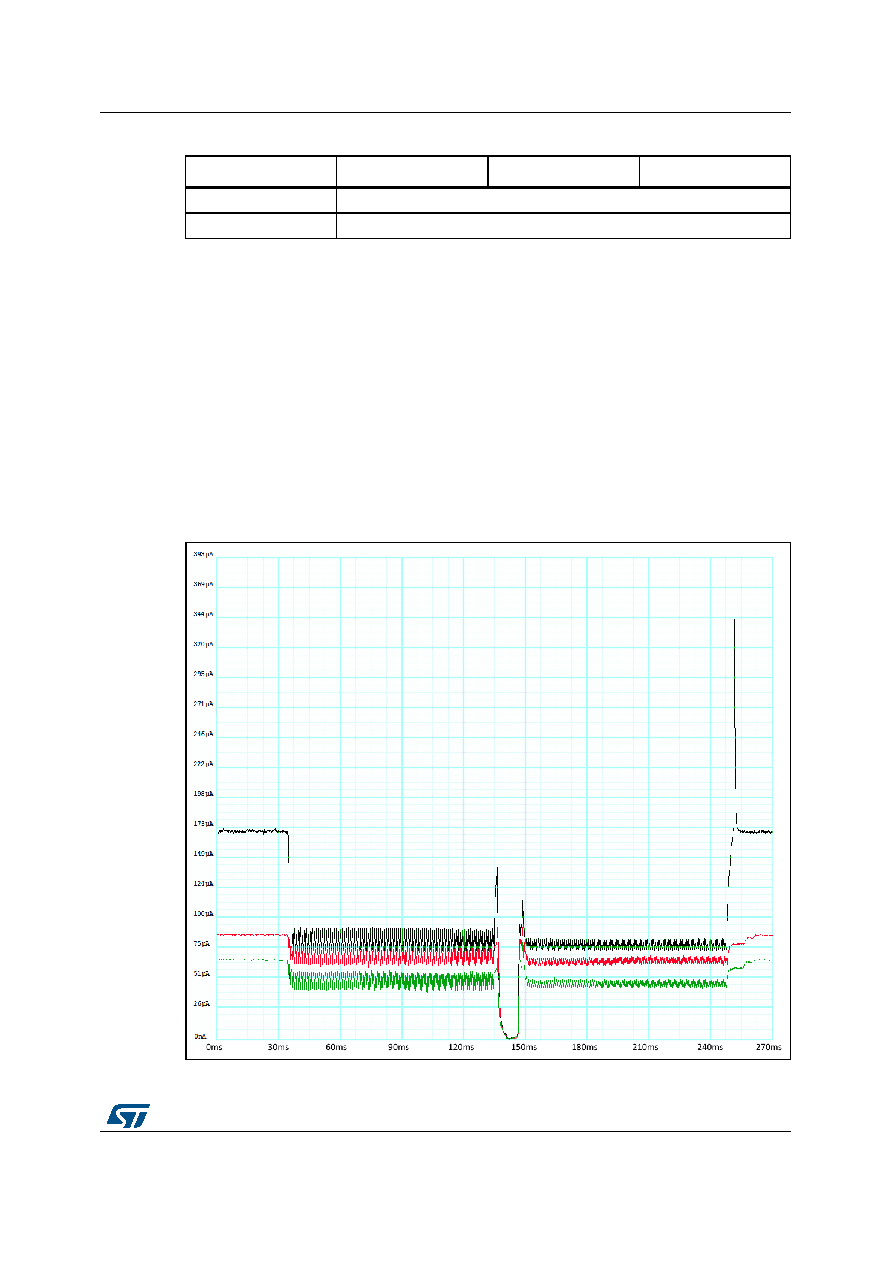Click the 180ms time axis label
Screen dimensions: 892x1263
tap(584, 1047)
